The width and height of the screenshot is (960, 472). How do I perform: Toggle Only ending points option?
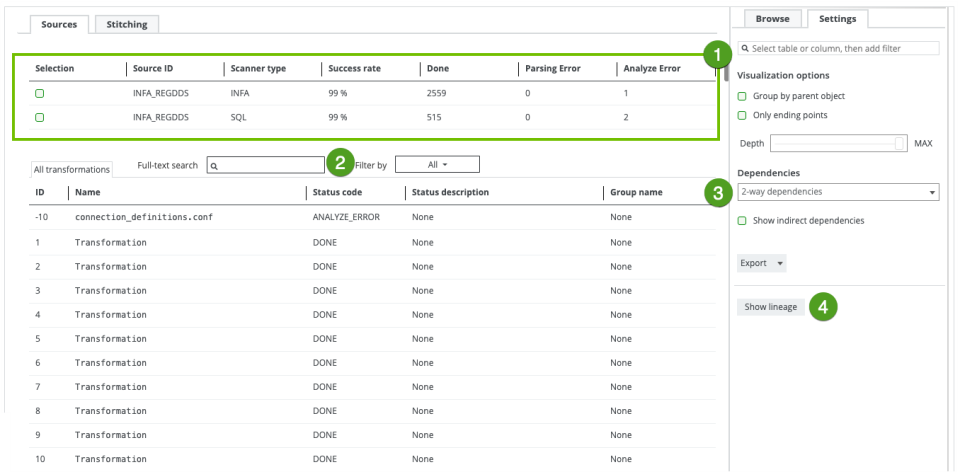tap(742, 115)
